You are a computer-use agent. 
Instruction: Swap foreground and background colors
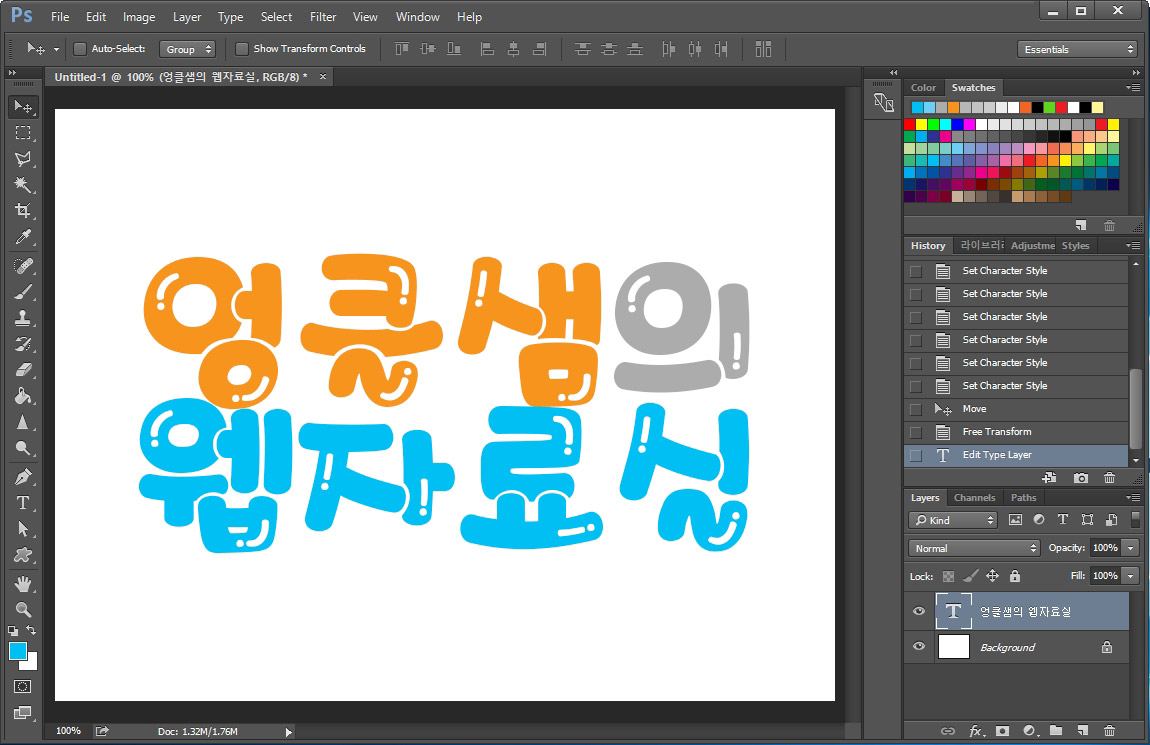[x=32, y=630]
